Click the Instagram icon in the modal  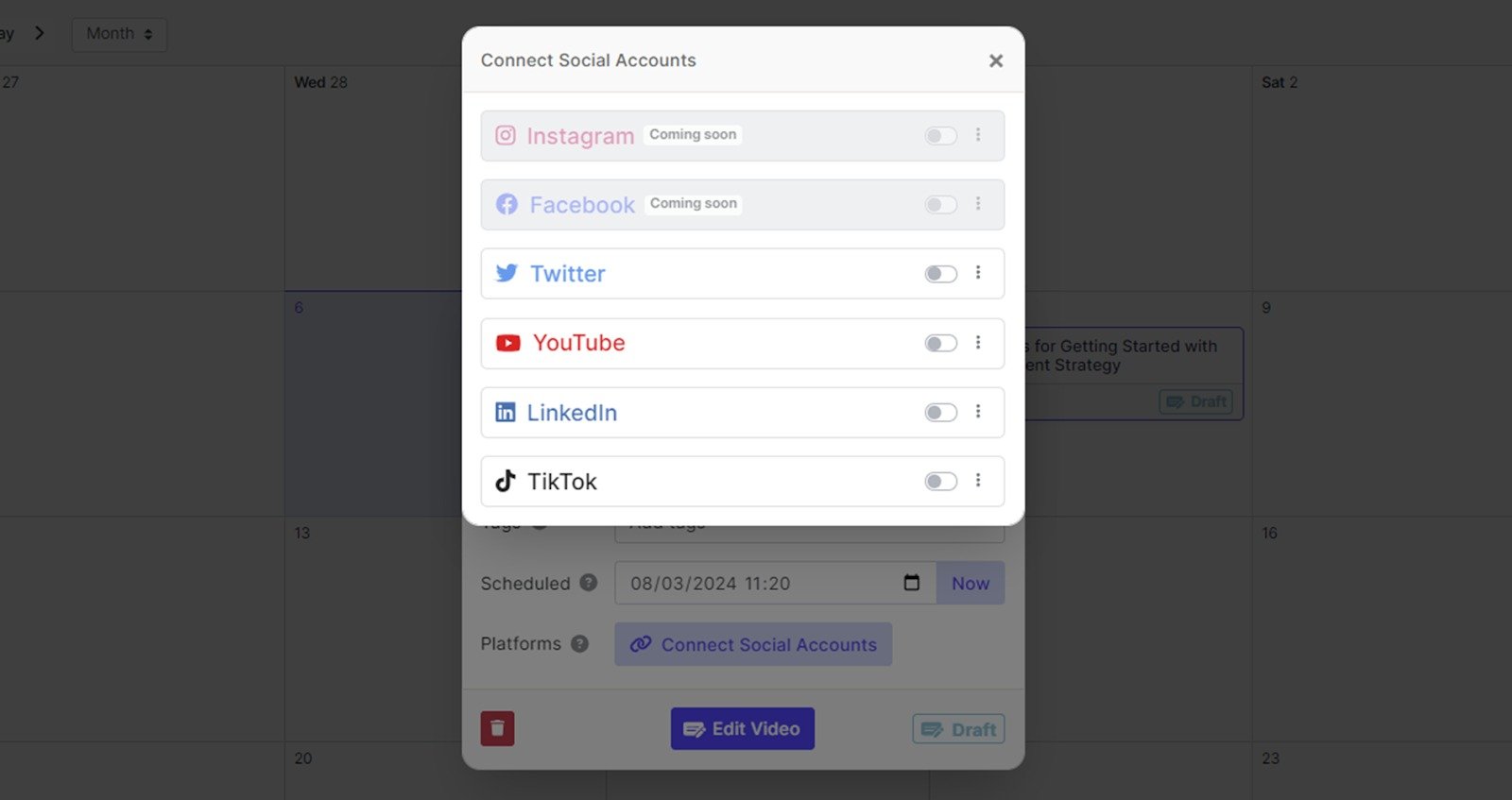point(507,135)
